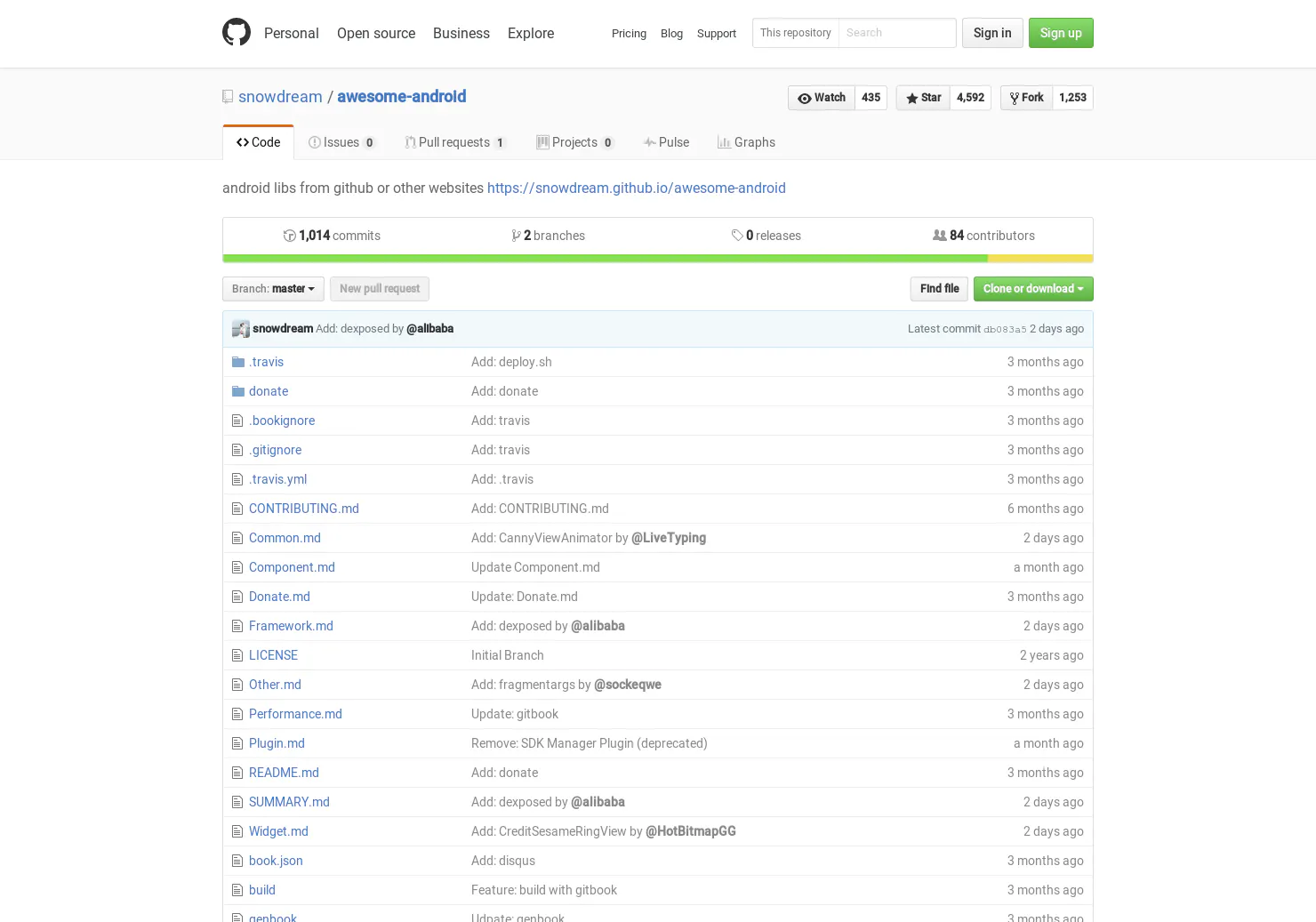
Task: Switch to the Code tab
Action: coord(258,142)
